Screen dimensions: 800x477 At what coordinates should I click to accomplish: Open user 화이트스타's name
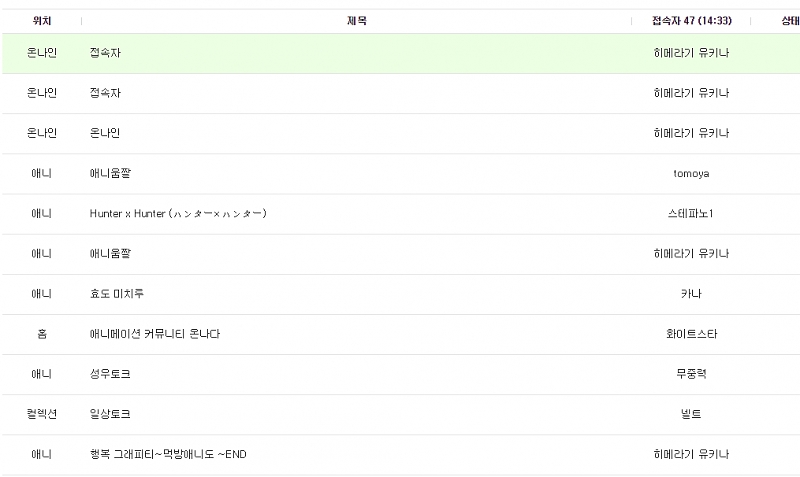pyautogui.click(x=691, y=334)
